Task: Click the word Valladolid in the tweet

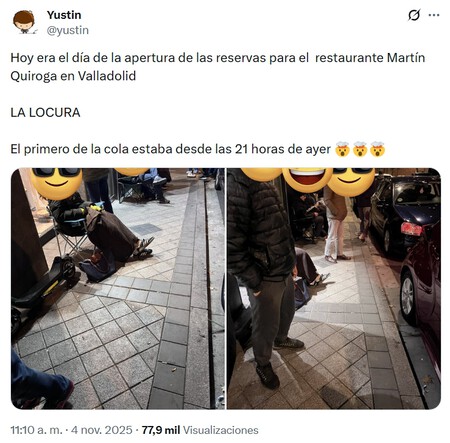Action: point(107,76)
